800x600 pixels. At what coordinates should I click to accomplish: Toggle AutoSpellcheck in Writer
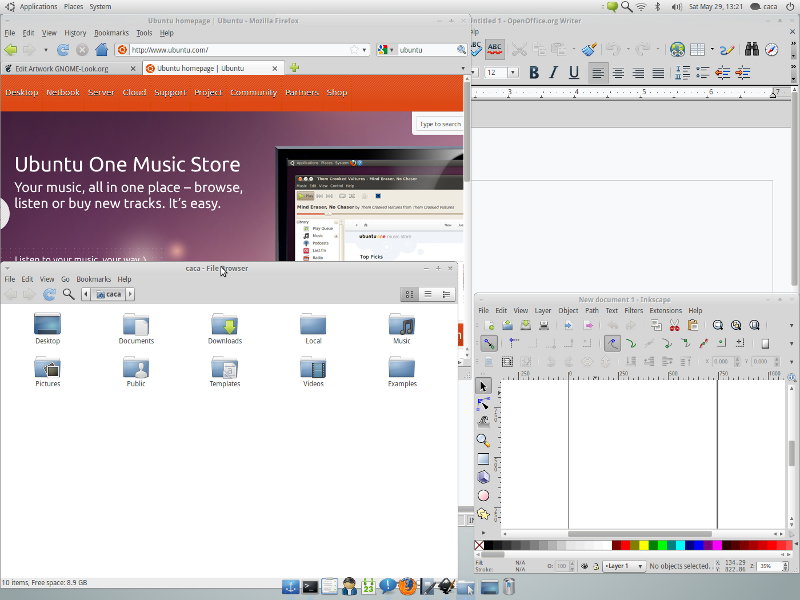pos(494,49)
